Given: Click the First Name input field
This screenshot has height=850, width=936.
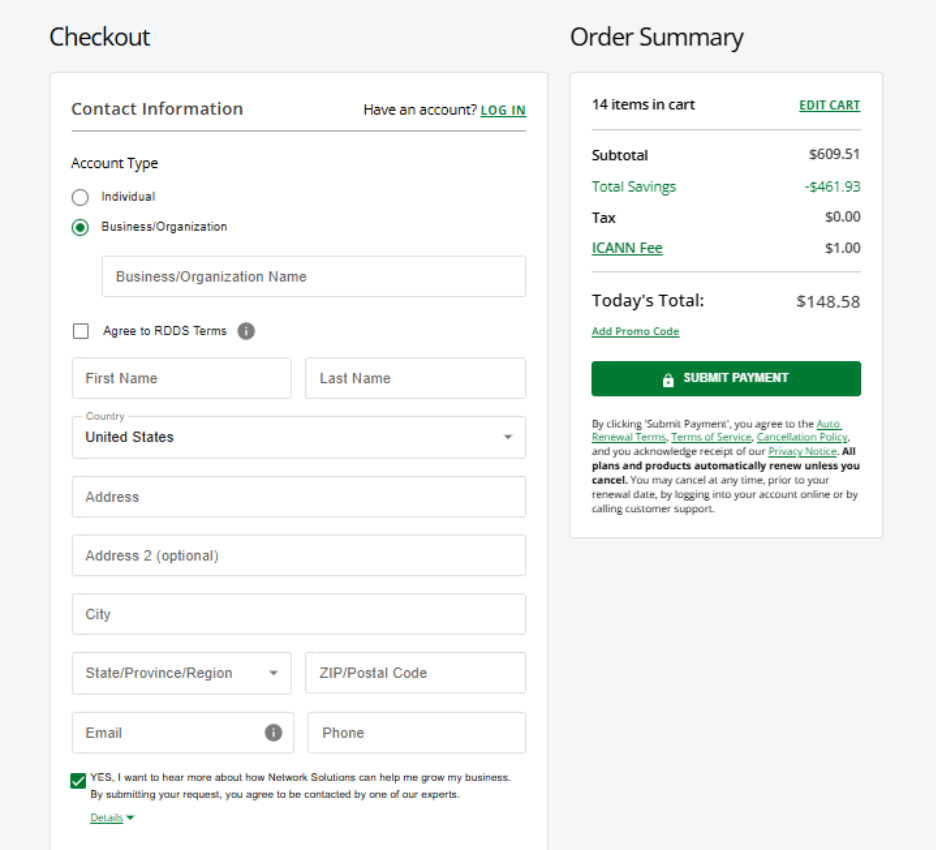Looking at the screenshot, I should click(x=181, y=378).
